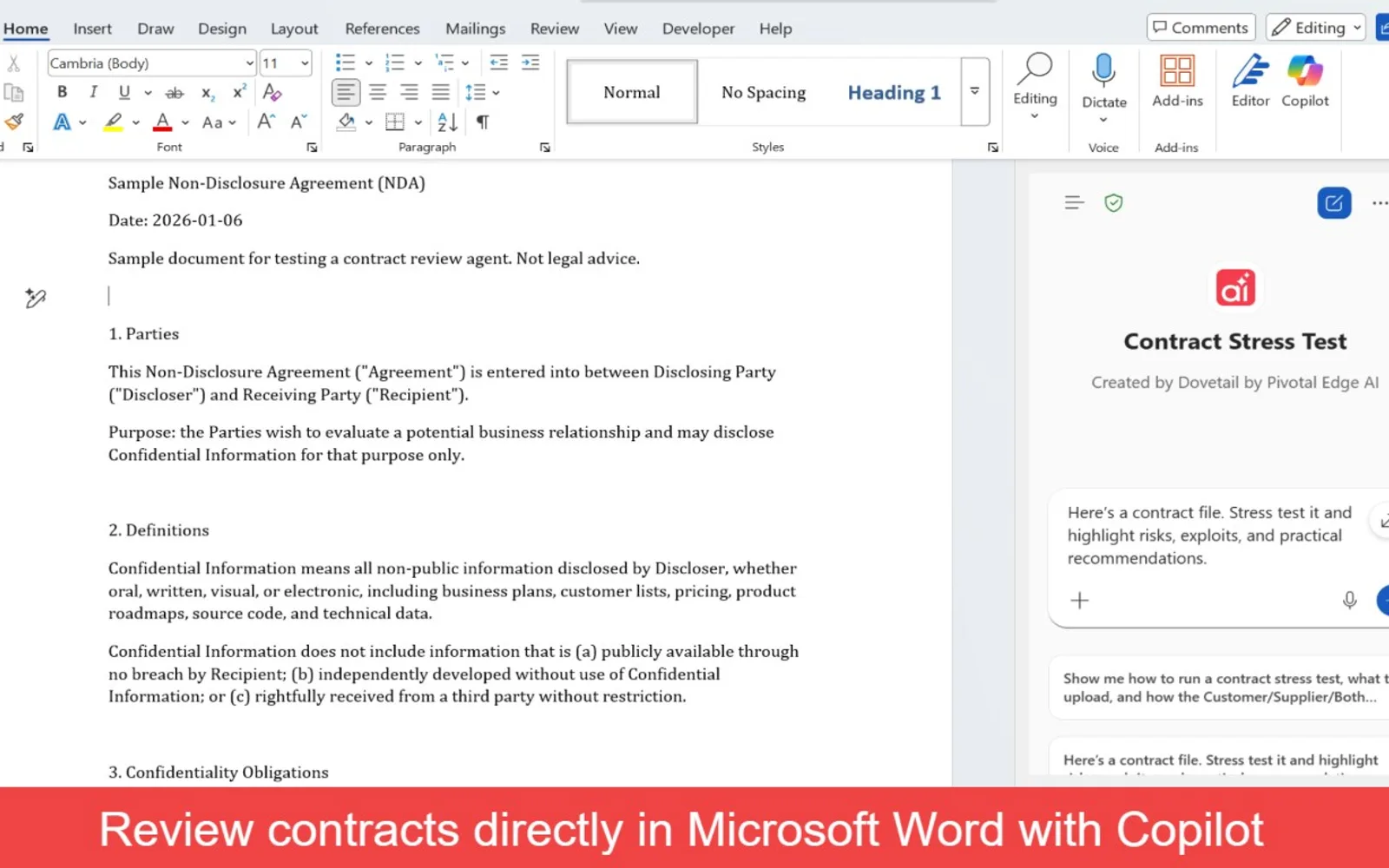Click the Format Painter brush

point(14,122)
